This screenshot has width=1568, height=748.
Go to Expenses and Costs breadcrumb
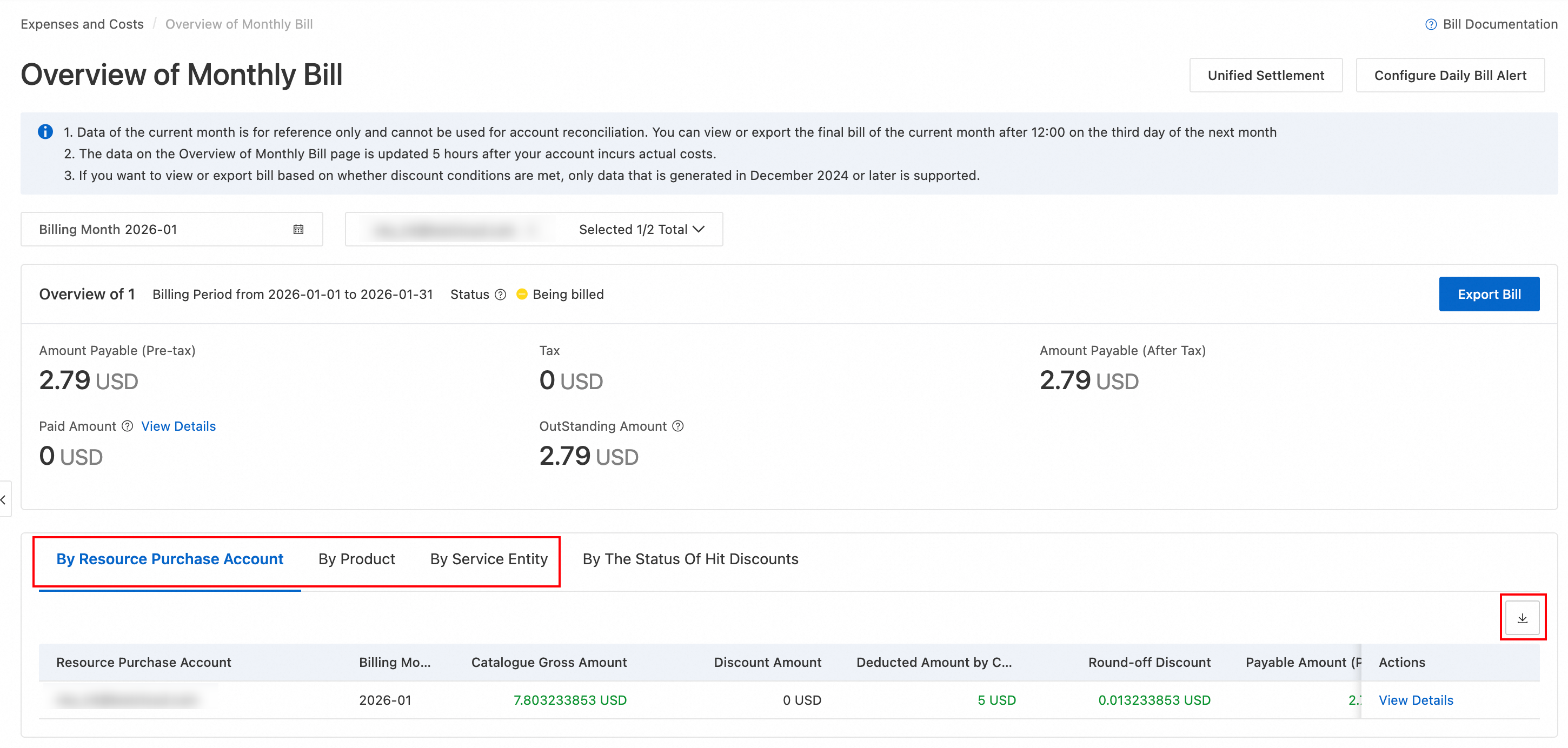click(82, 24)
